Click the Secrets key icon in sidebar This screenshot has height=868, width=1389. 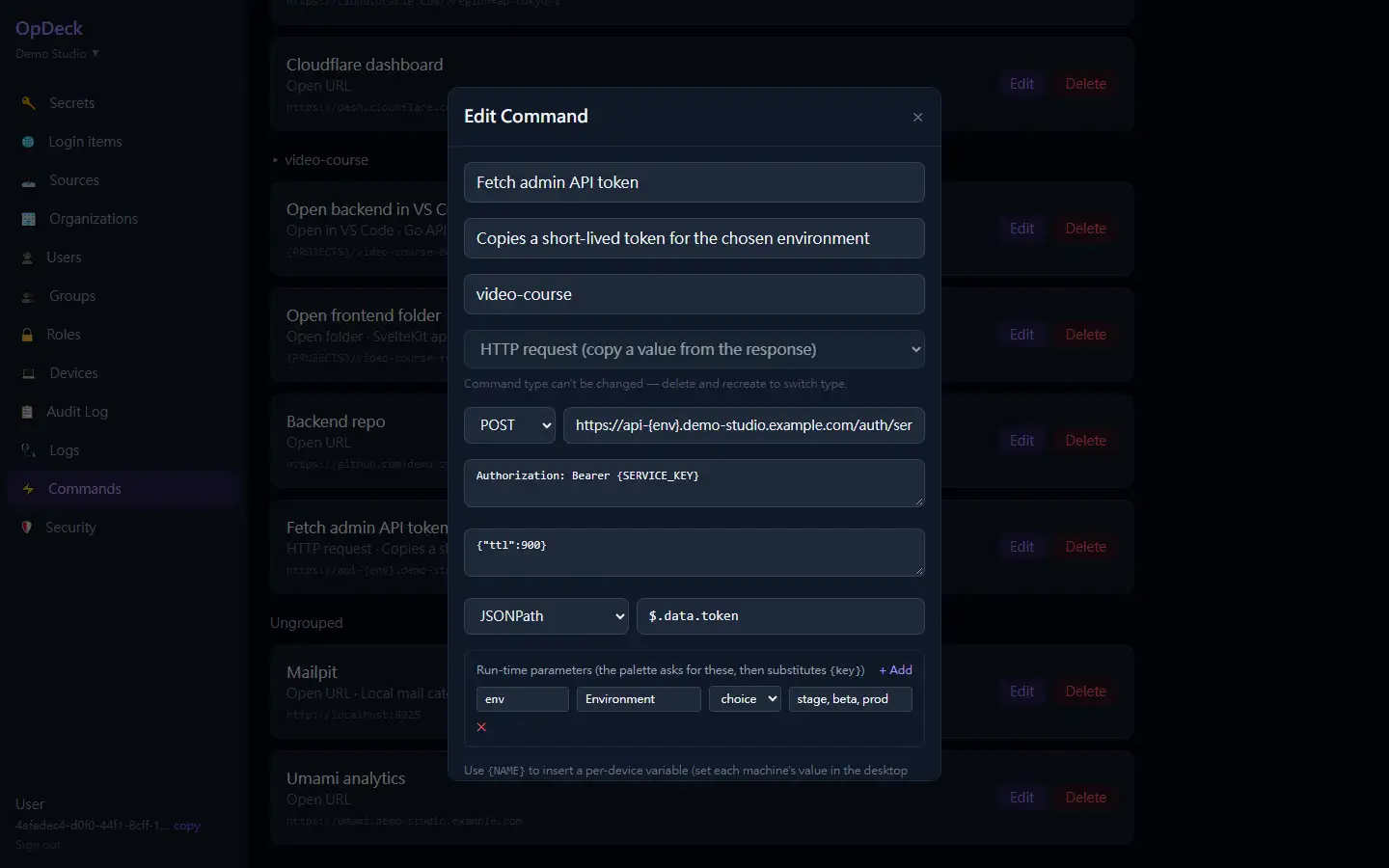[28, 103]
